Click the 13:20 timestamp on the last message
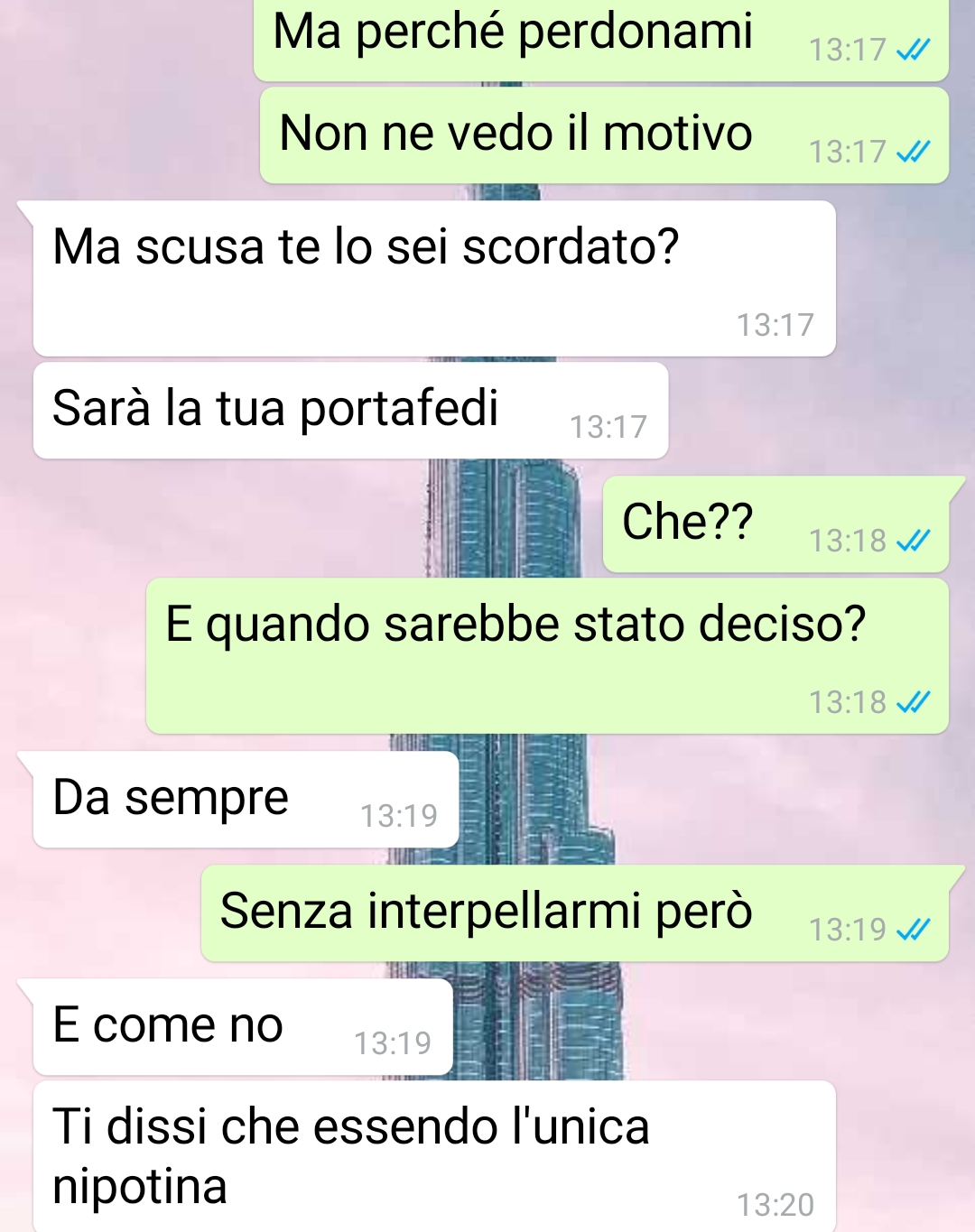 tap(775, 1205)
